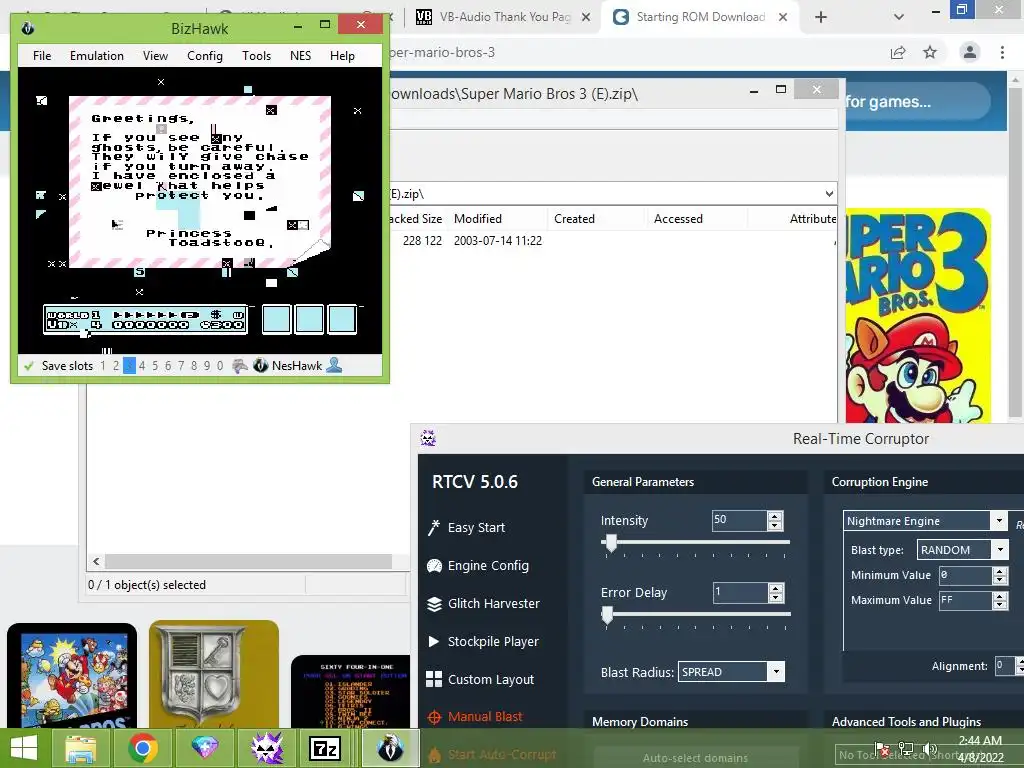Select save slot 6 in BizHawk
This screenshot has height=768, width=1024.
[168, 366]
